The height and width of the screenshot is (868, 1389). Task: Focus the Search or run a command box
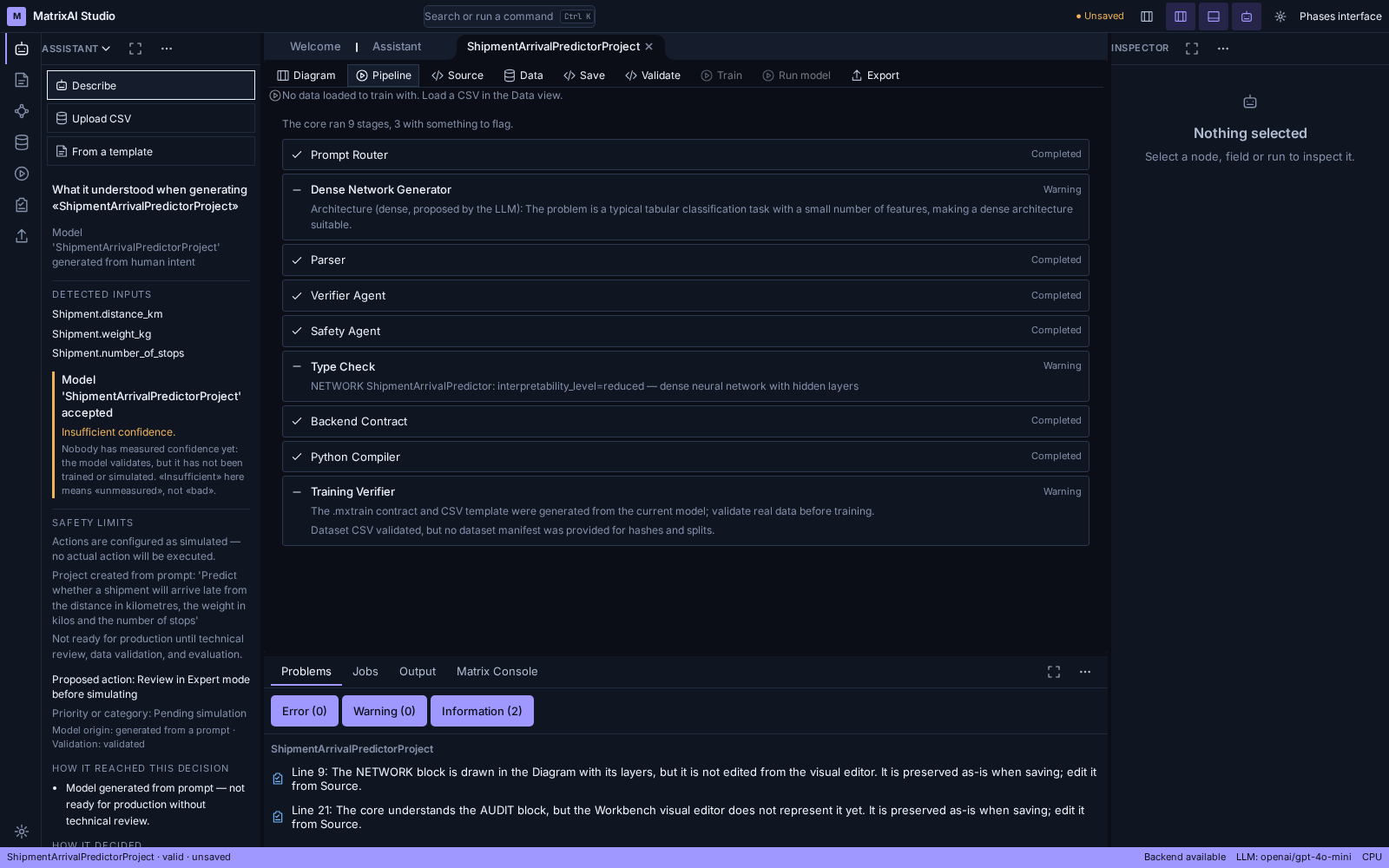pos(510,16)
